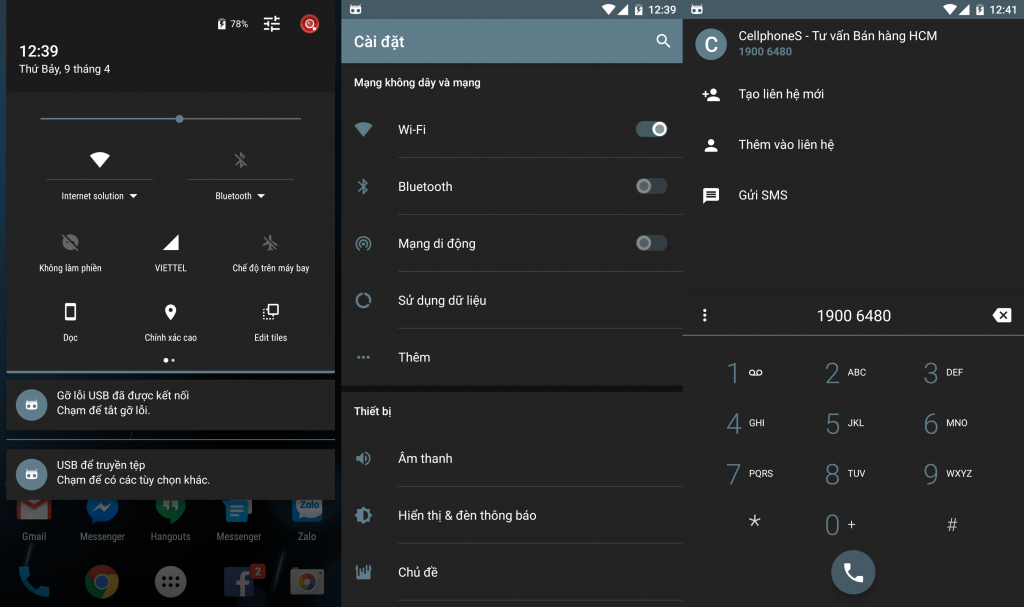
Task: Tap the Không làm phiền tile
Action: pos(70,243)
